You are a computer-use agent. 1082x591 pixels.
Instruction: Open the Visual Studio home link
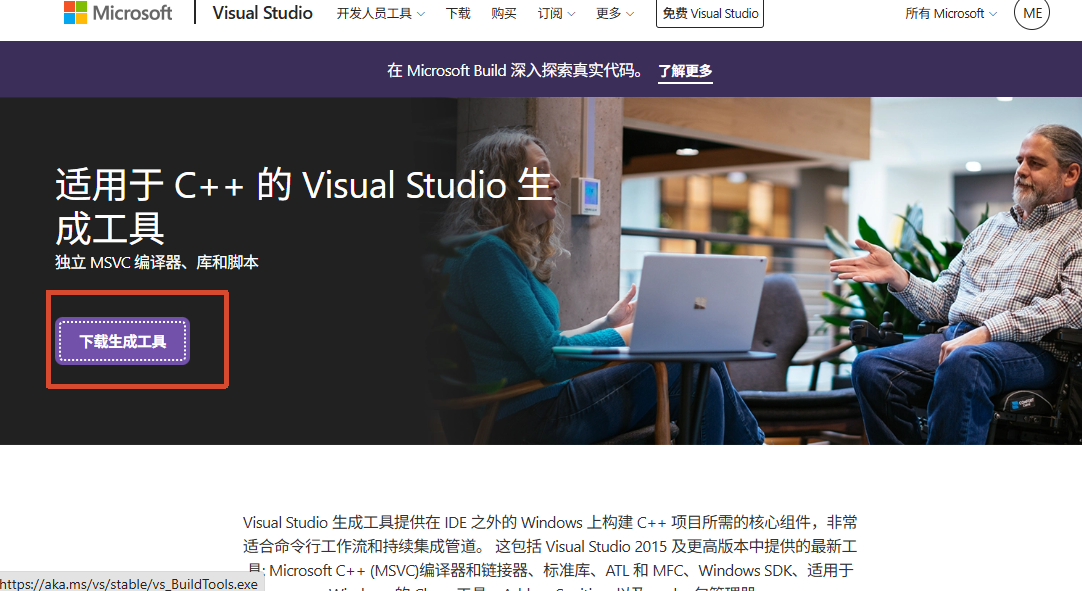coord(262,13)
